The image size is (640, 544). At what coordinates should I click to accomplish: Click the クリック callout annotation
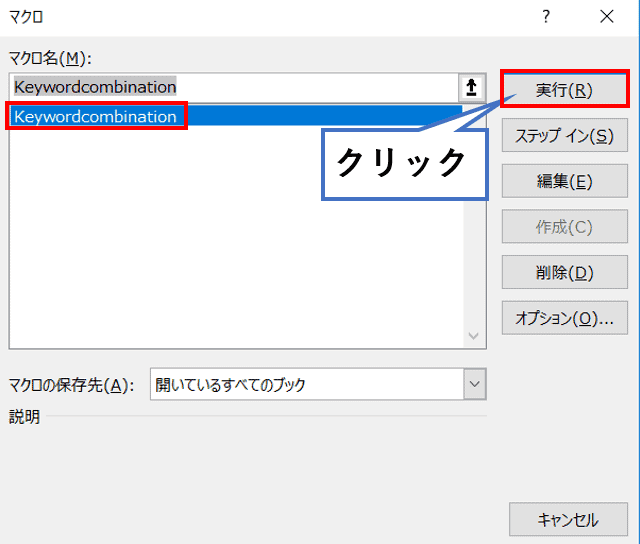pos(402,163)
